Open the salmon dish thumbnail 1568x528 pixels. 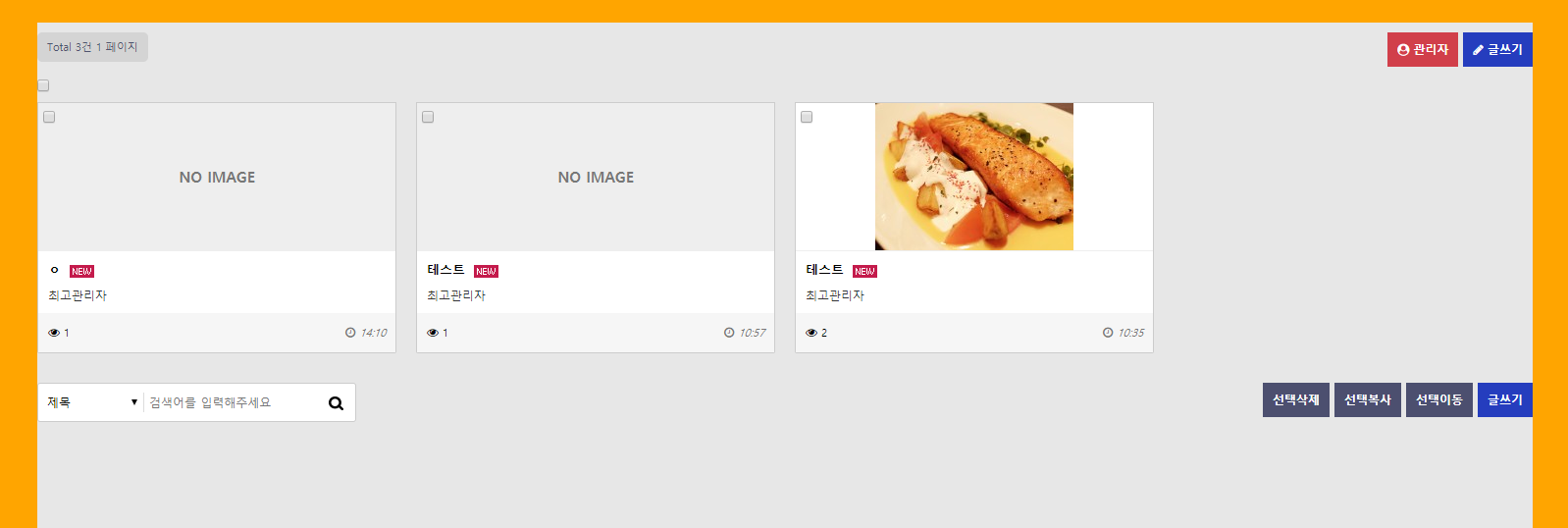click(x=974, y=177)
